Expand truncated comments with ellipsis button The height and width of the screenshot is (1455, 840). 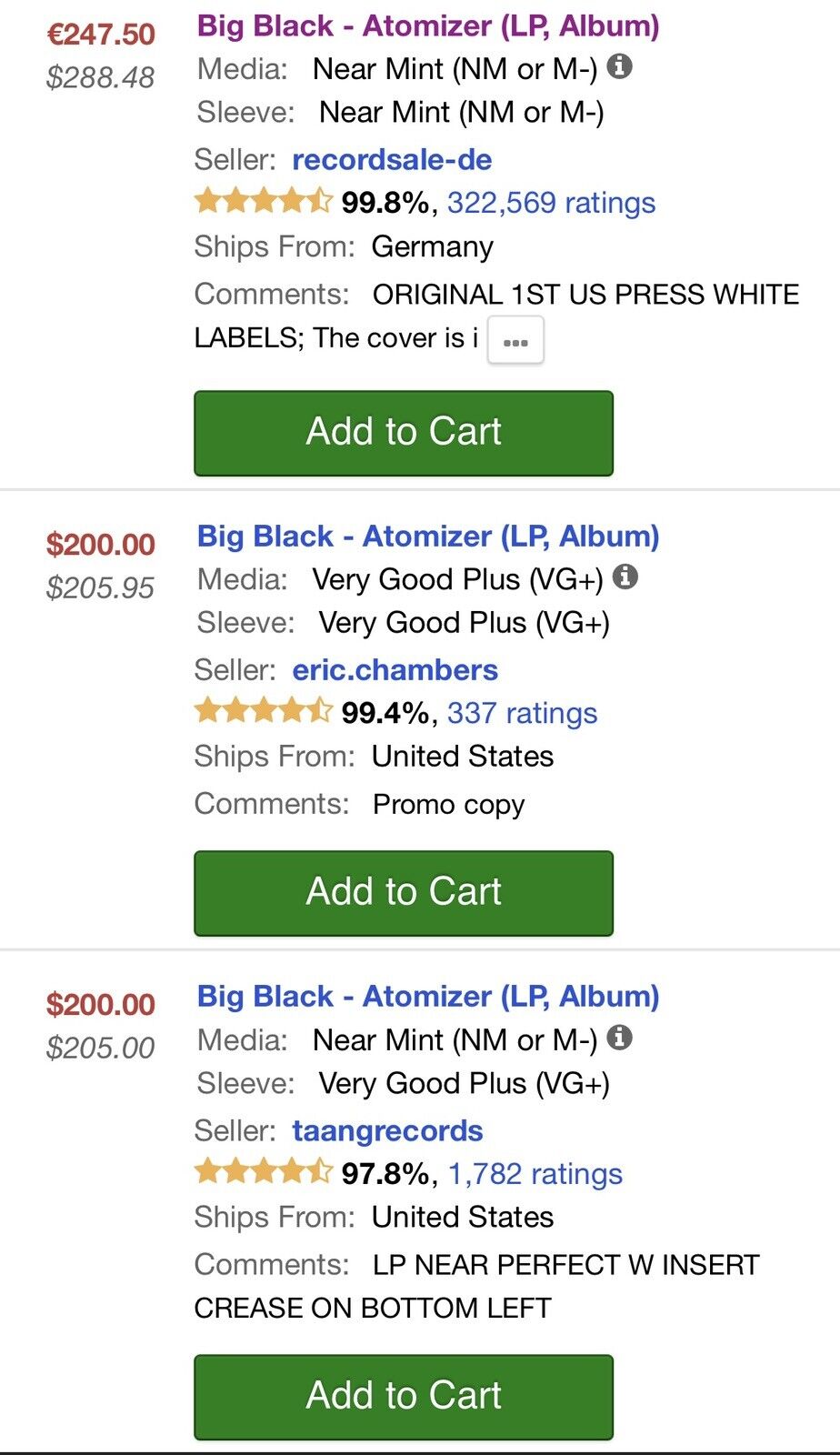[x=515, y=341]
